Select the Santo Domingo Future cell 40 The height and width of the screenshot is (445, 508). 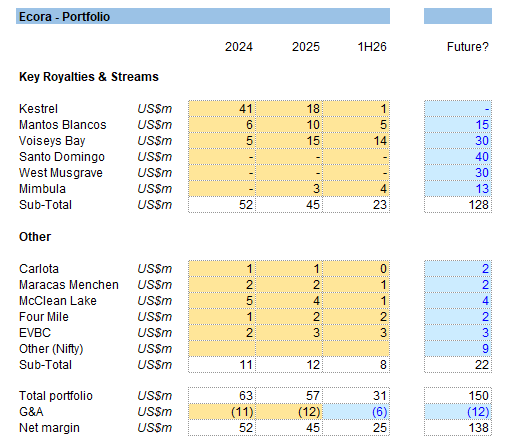(x=458, y=157)
